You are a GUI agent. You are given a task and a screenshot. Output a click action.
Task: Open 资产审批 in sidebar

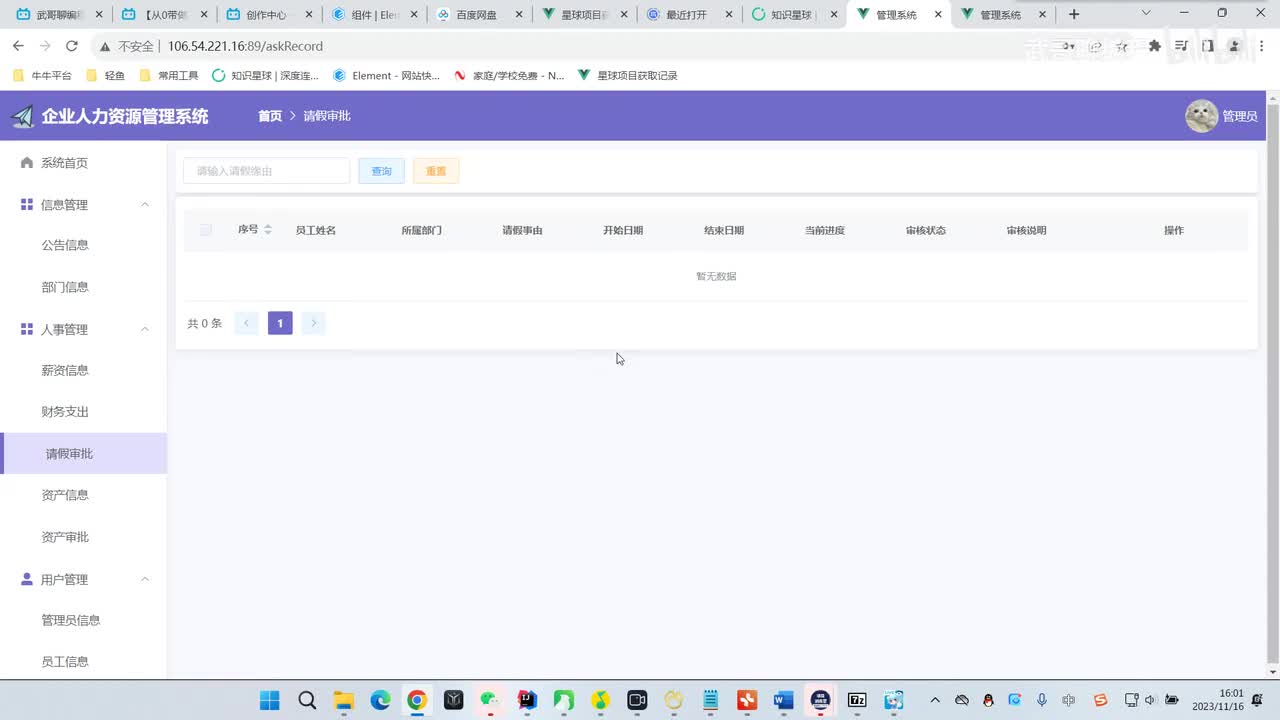(x=83, y=537)
